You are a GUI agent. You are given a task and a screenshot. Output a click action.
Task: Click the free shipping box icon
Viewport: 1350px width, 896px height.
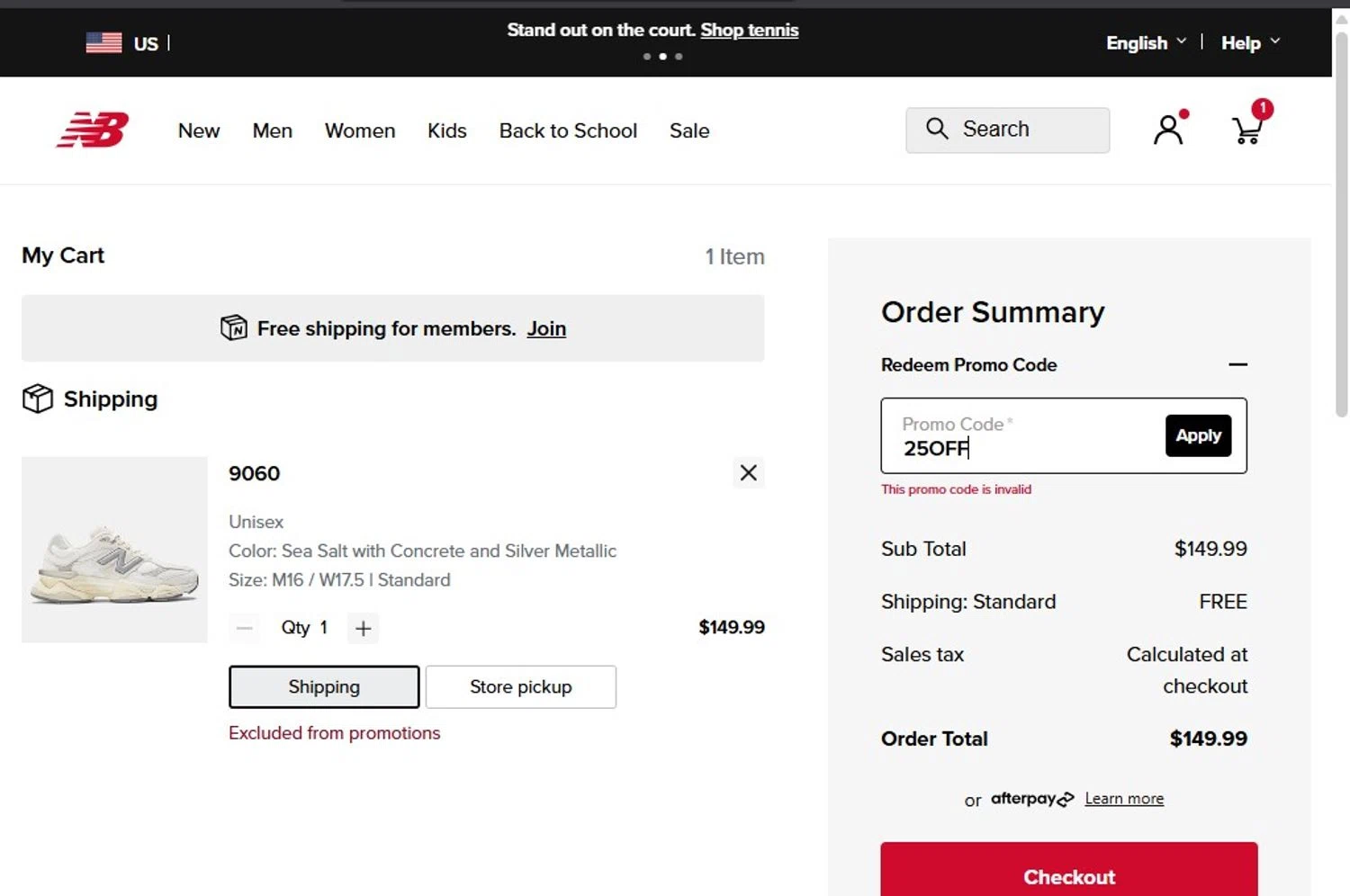point(234,327)
